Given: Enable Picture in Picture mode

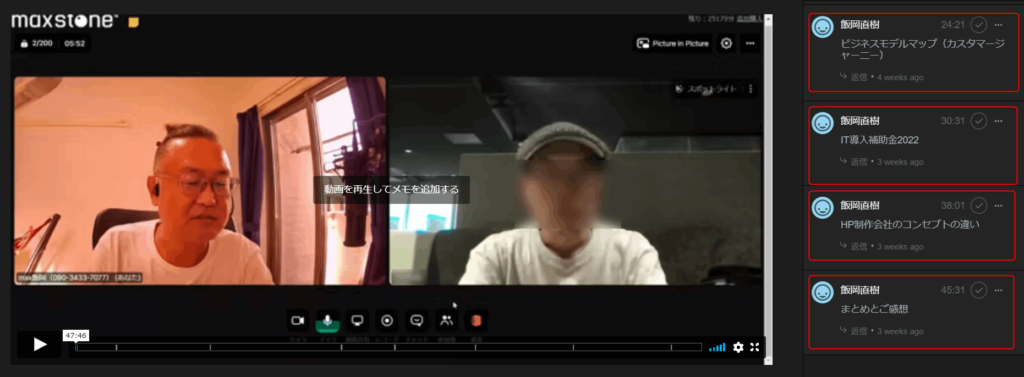Looking at the screenshot, I should click(672, 44).
